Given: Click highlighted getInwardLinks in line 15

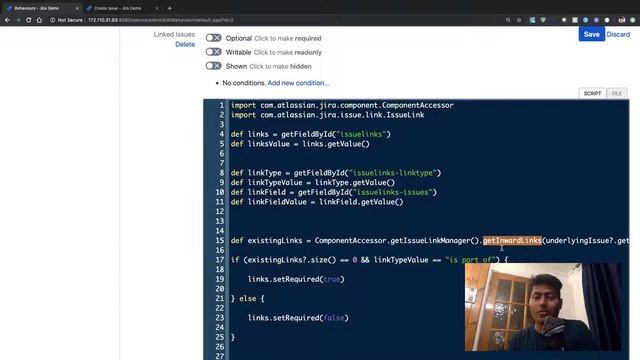Looking at the screenshot, I should point(512,240).
